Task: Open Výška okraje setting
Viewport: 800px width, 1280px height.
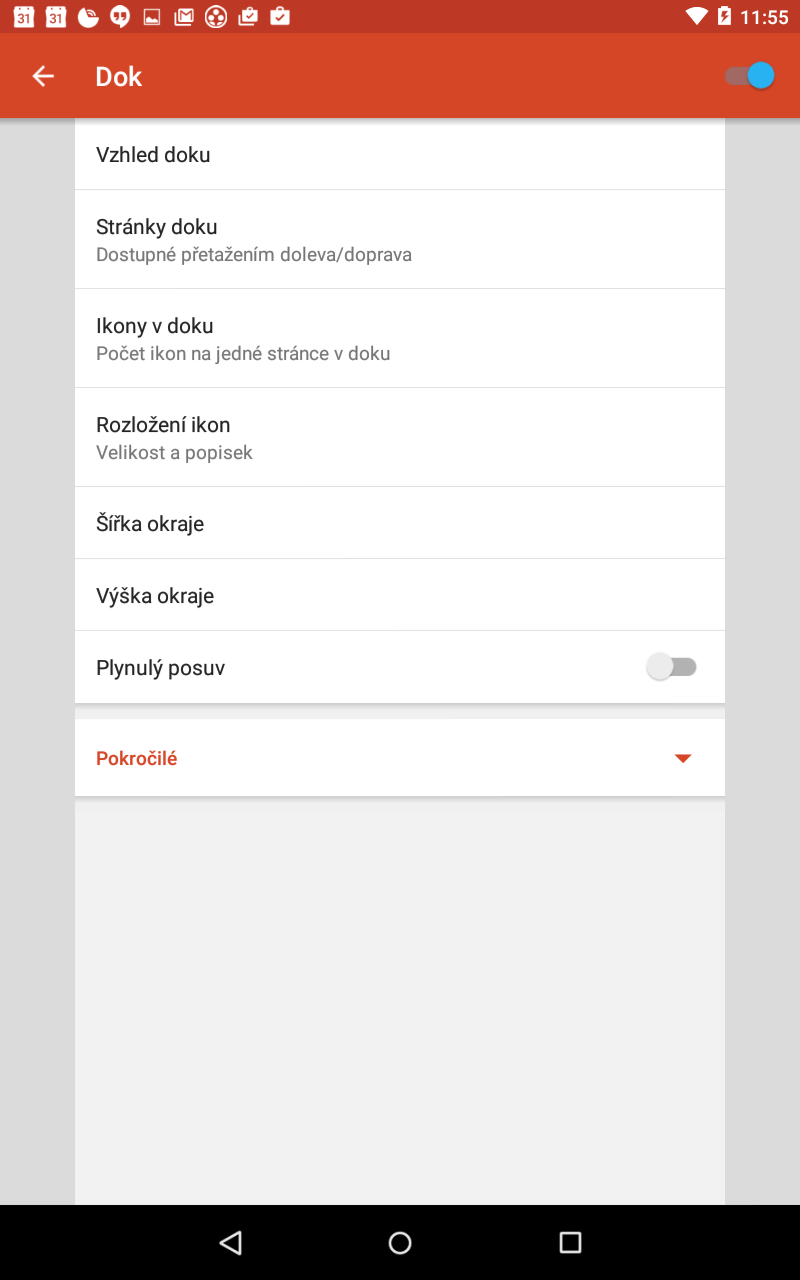Action: coord(400,595)
